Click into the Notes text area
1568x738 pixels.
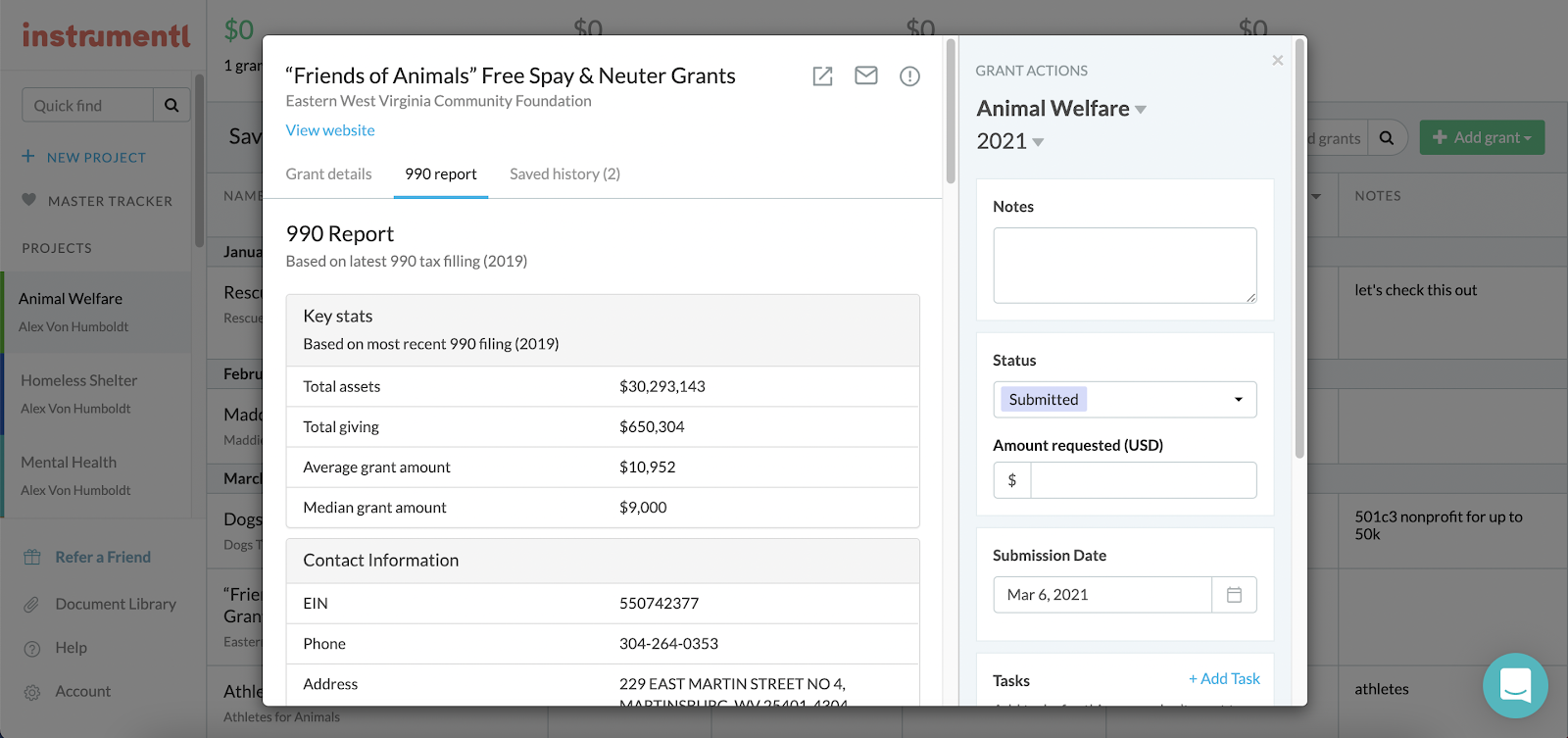(1125, 266)
